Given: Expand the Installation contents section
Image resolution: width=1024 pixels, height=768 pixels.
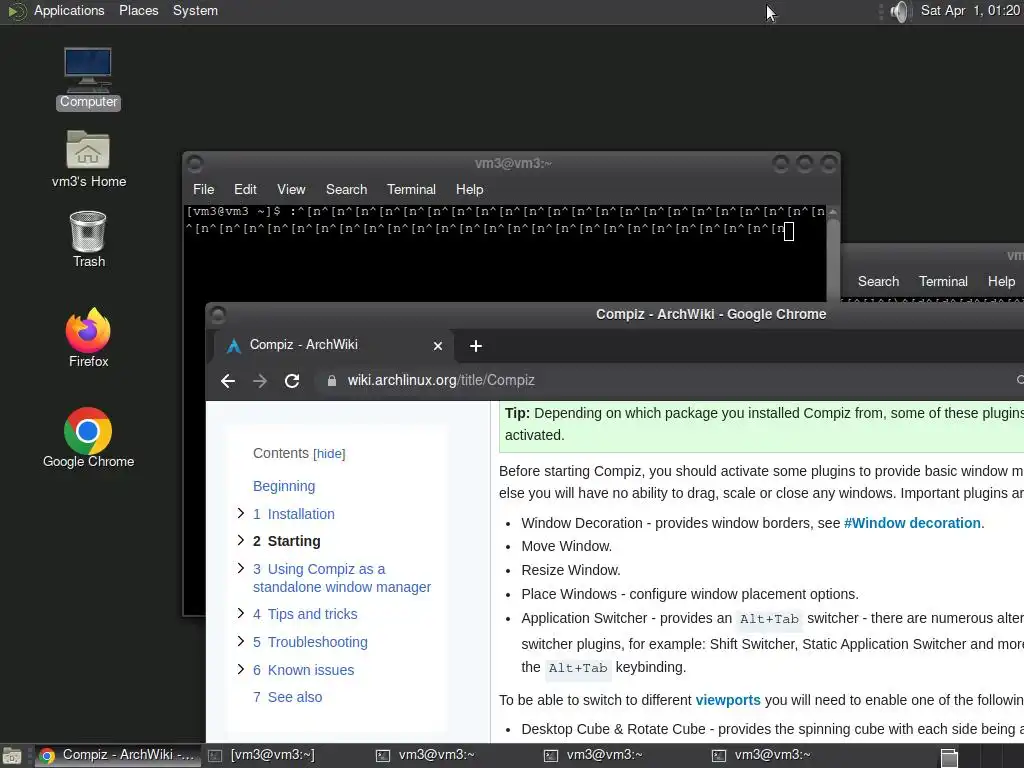Looking at the screenshot, I should point(240,513).
